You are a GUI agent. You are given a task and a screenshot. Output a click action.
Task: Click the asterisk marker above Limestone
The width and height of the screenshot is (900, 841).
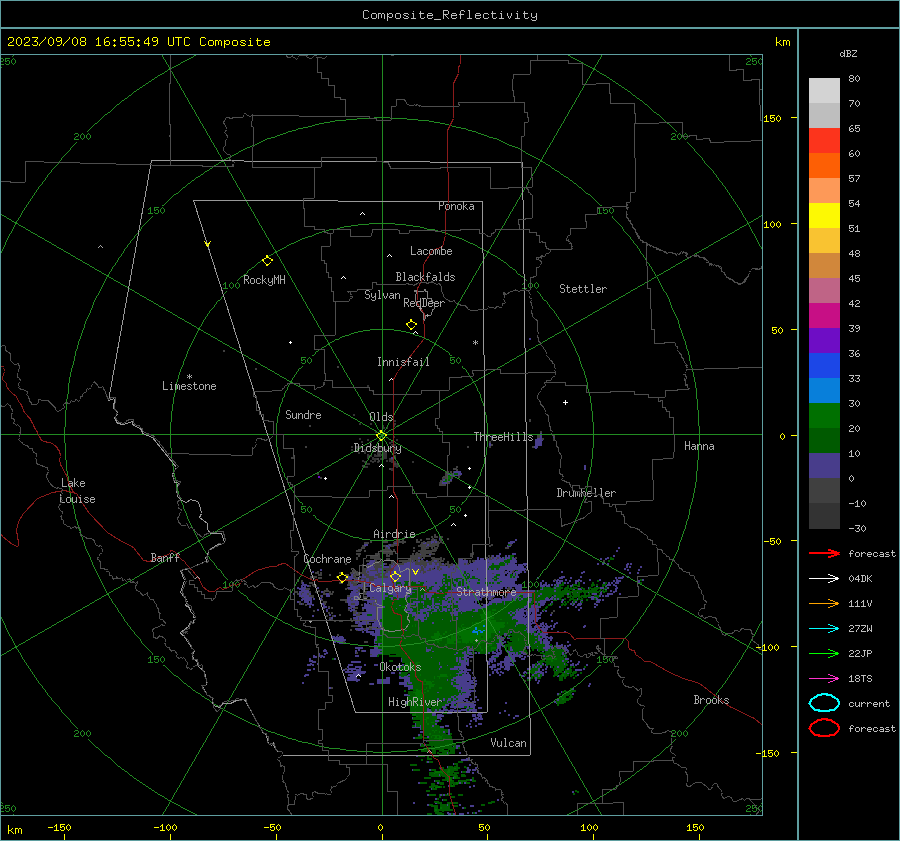point(189,377)
